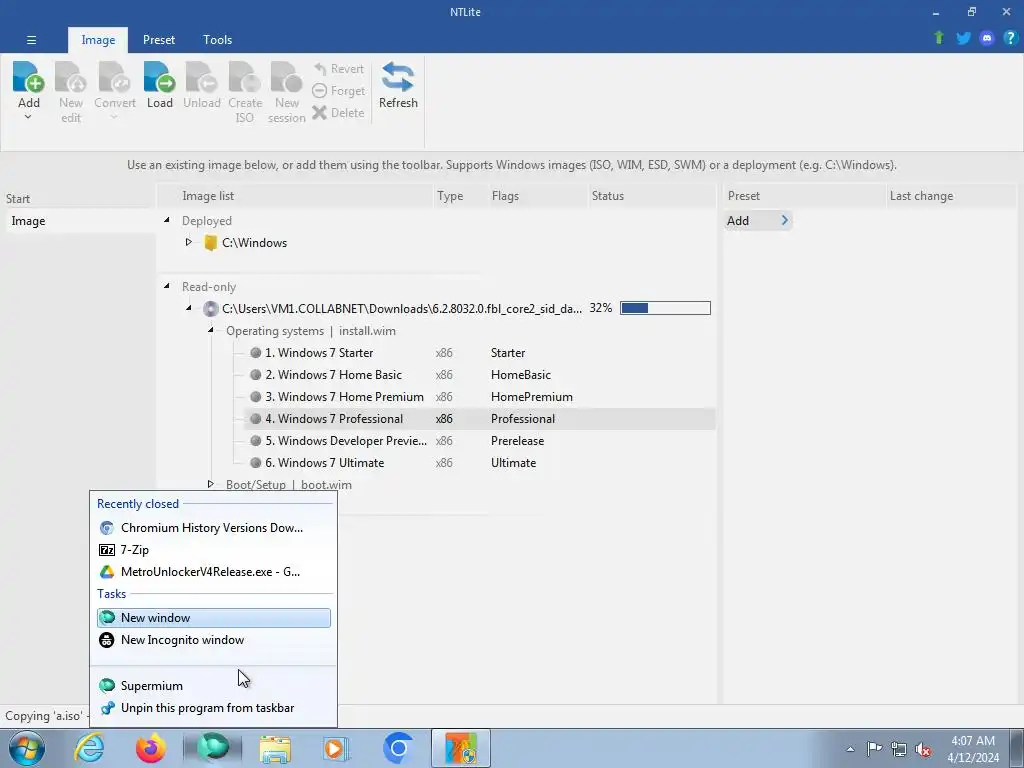Launch Firefox from the taskbar
Screen dimensions: 1024x768
pos(150,748)
